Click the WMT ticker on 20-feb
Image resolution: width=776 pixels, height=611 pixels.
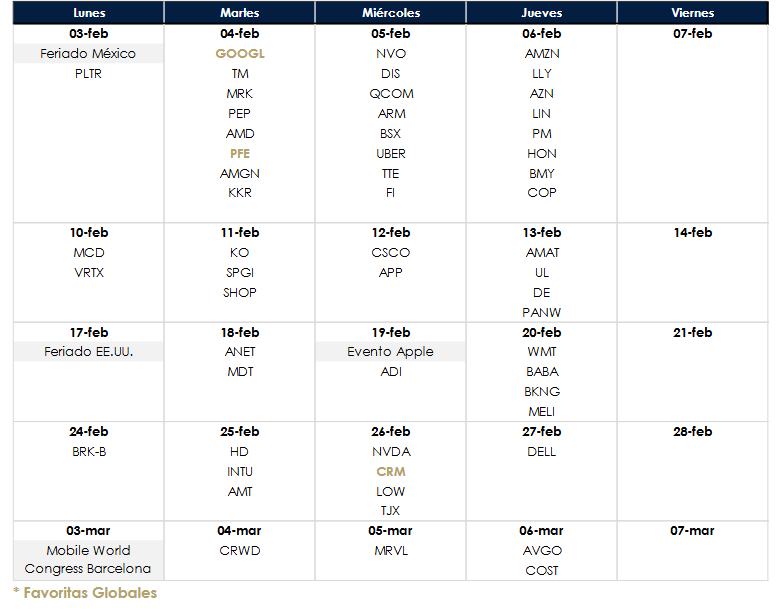[542, 352]
